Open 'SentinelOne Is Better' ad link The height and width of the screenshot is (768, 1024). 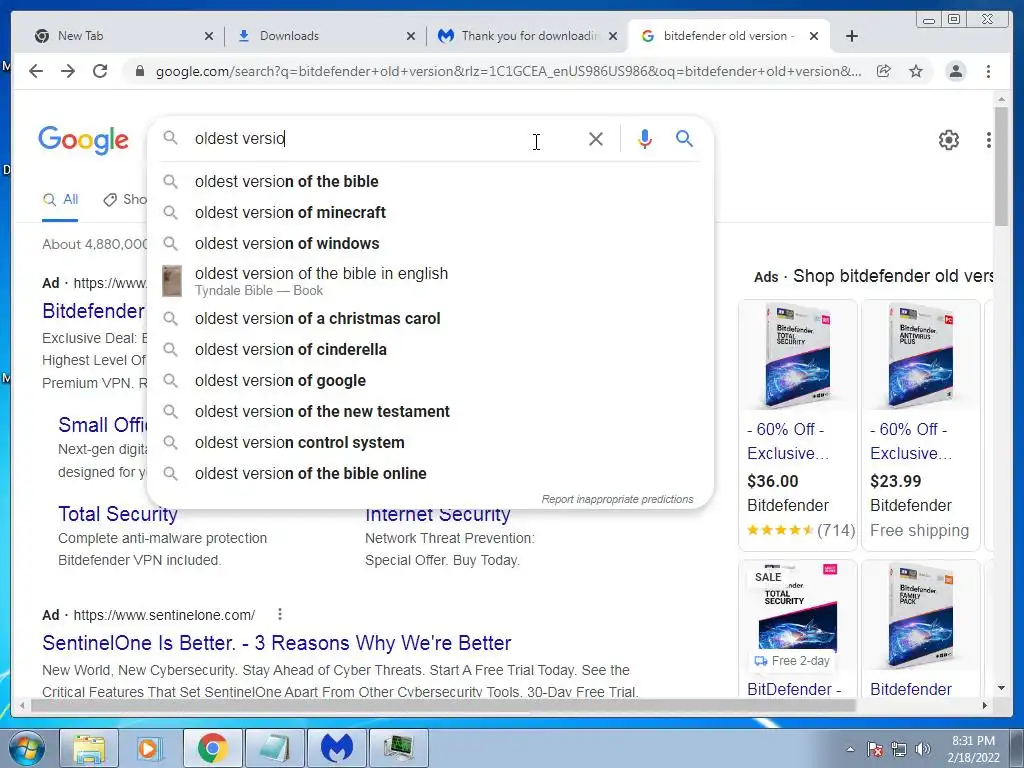[x=276, y=643]
